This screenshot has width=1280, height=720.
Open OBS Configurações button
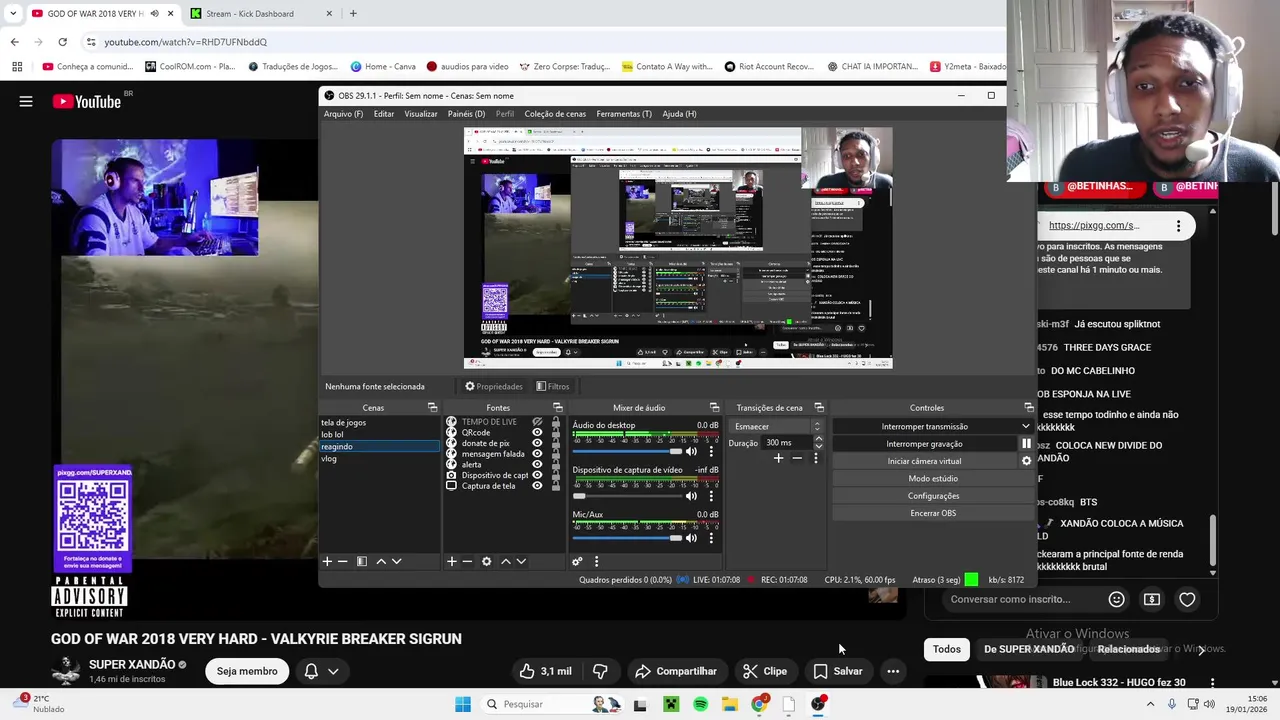click(933, 496)
